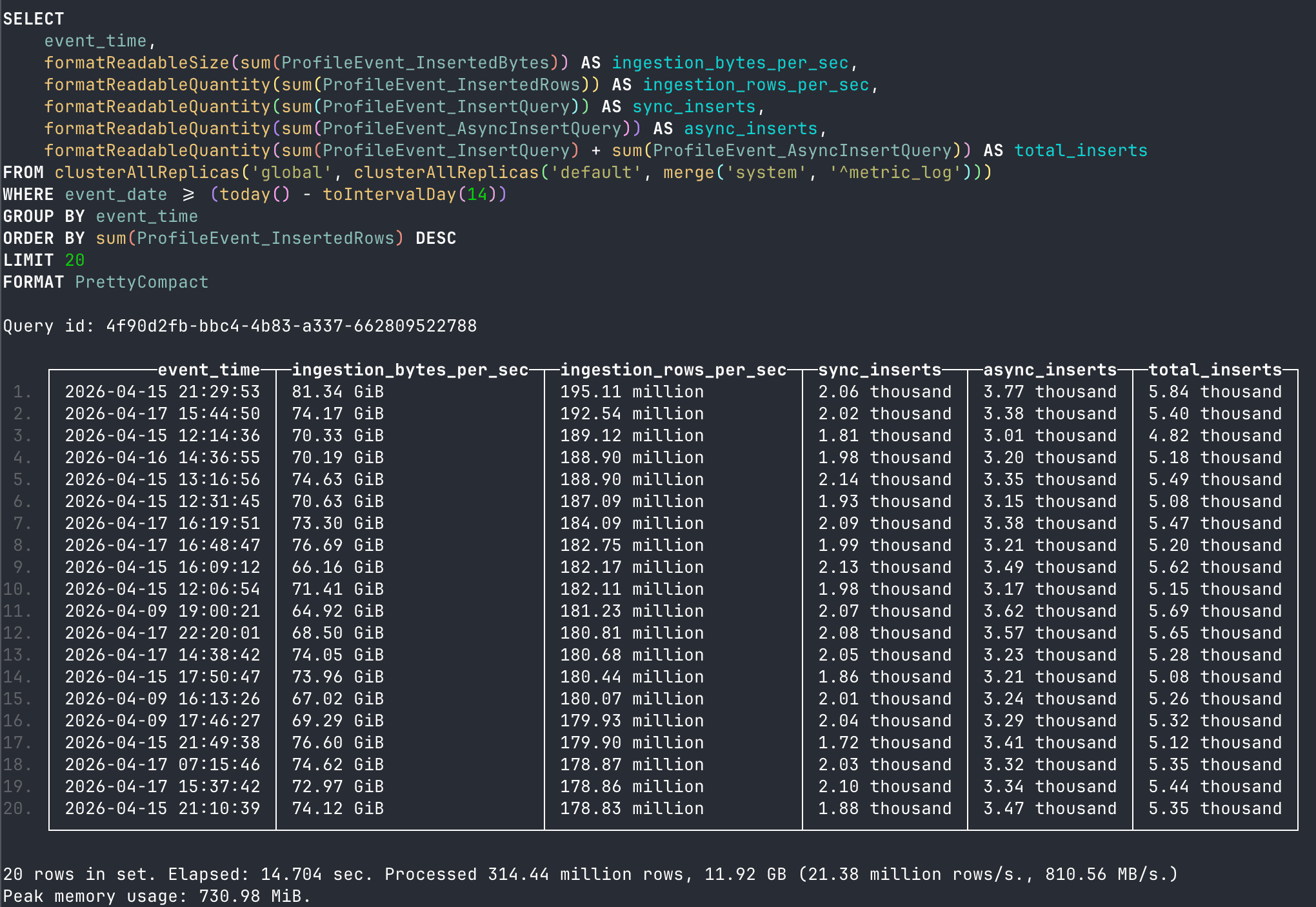The width and height of the screenshot is (1316, 907).
Task: Click the LIMIT 20 value
Action: (75, 260)
